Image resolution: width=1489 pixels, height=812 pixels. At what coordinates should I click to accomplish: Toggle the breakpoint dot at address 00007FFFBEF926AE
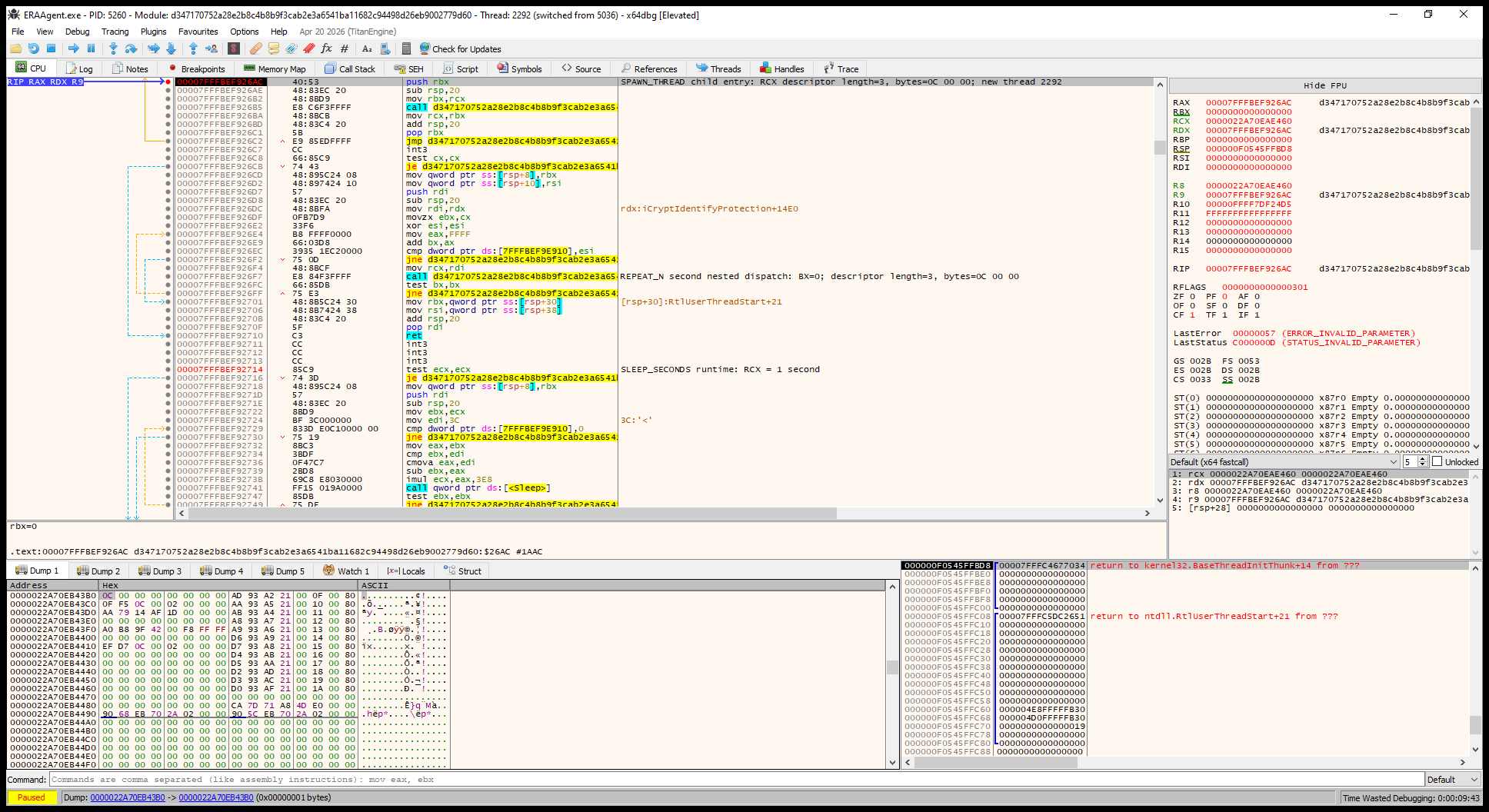[168, 91]
